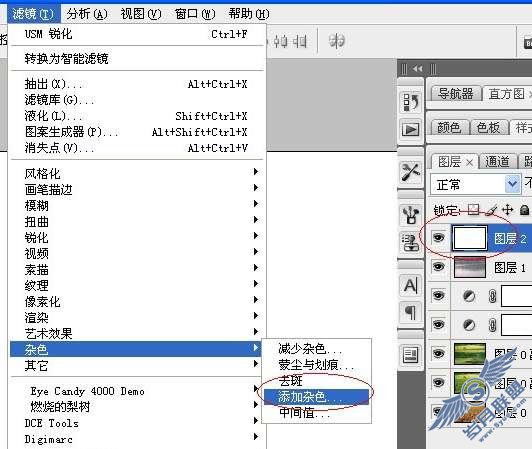This screenshot has height=449, width=532.
Task: Select the 图层 2 white thumbnail
Action: 470,238
